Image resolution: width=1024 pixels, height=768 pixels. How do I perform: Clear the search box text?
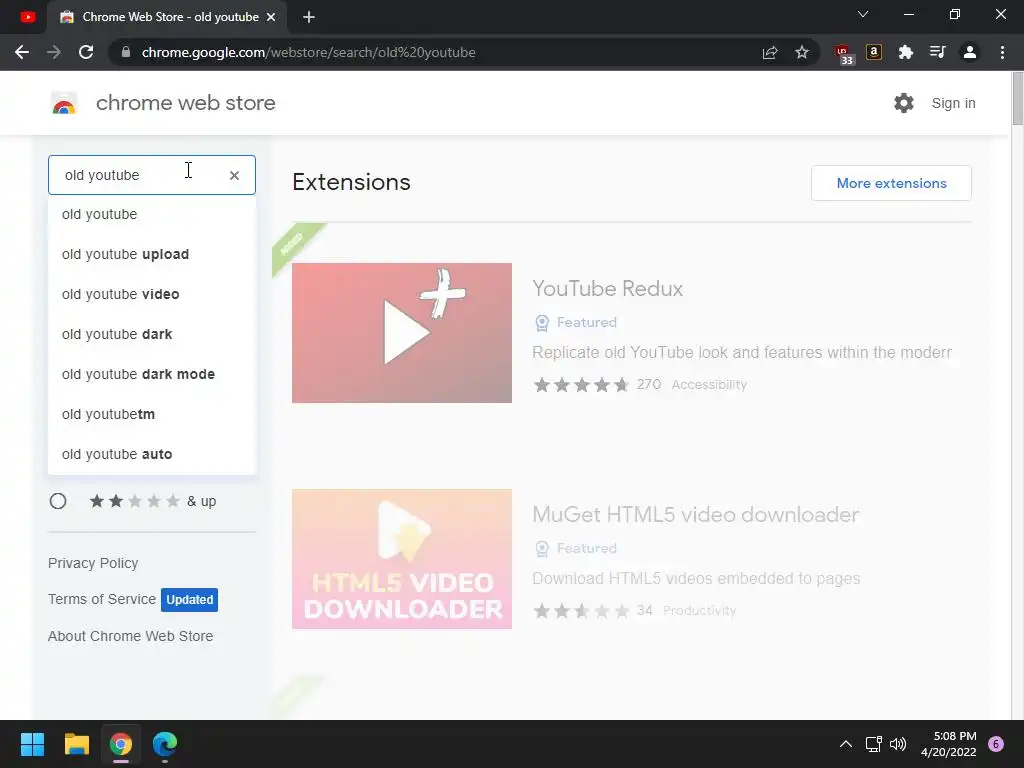[x=234, y=175]
